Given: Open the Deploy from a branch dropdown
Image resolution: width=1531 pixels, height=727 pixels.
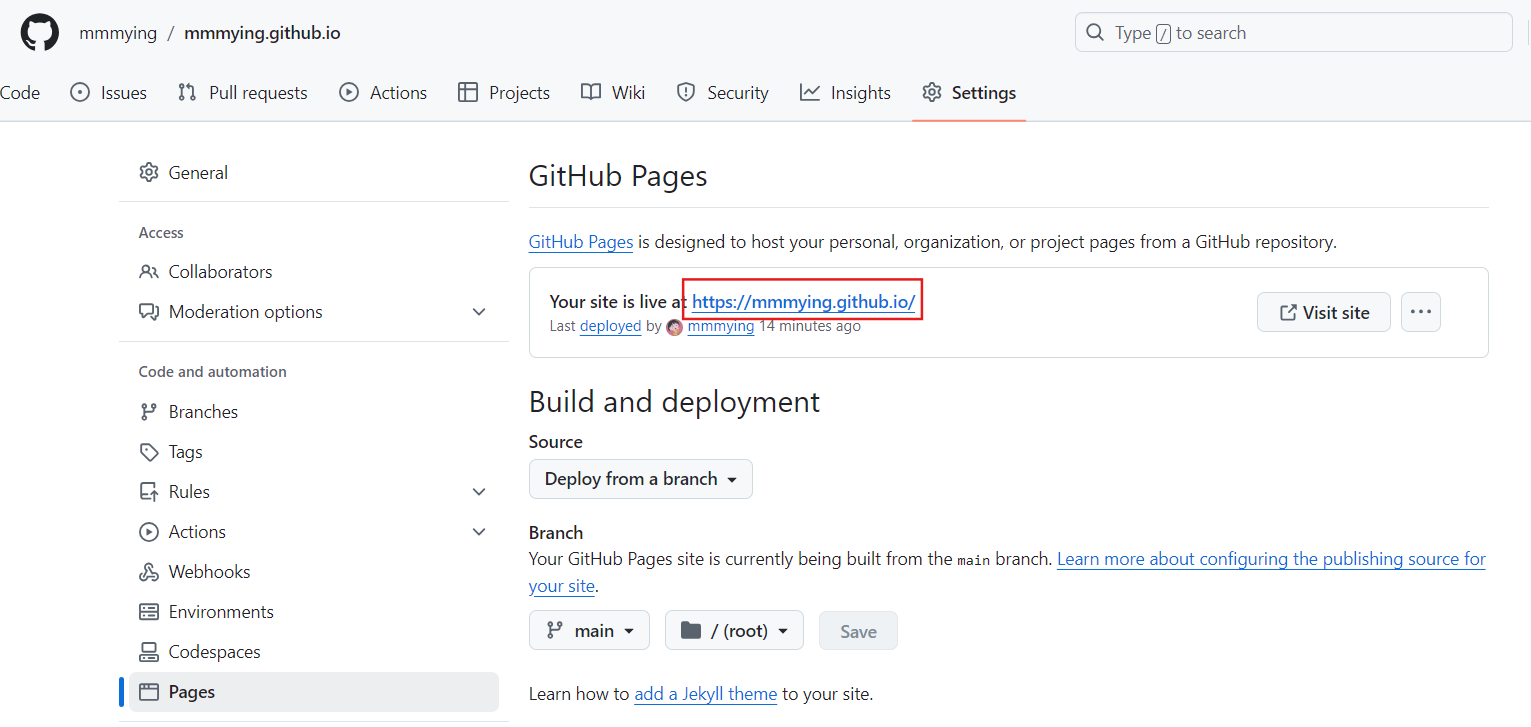Looking at the screenshot, I should coord(641,479).
